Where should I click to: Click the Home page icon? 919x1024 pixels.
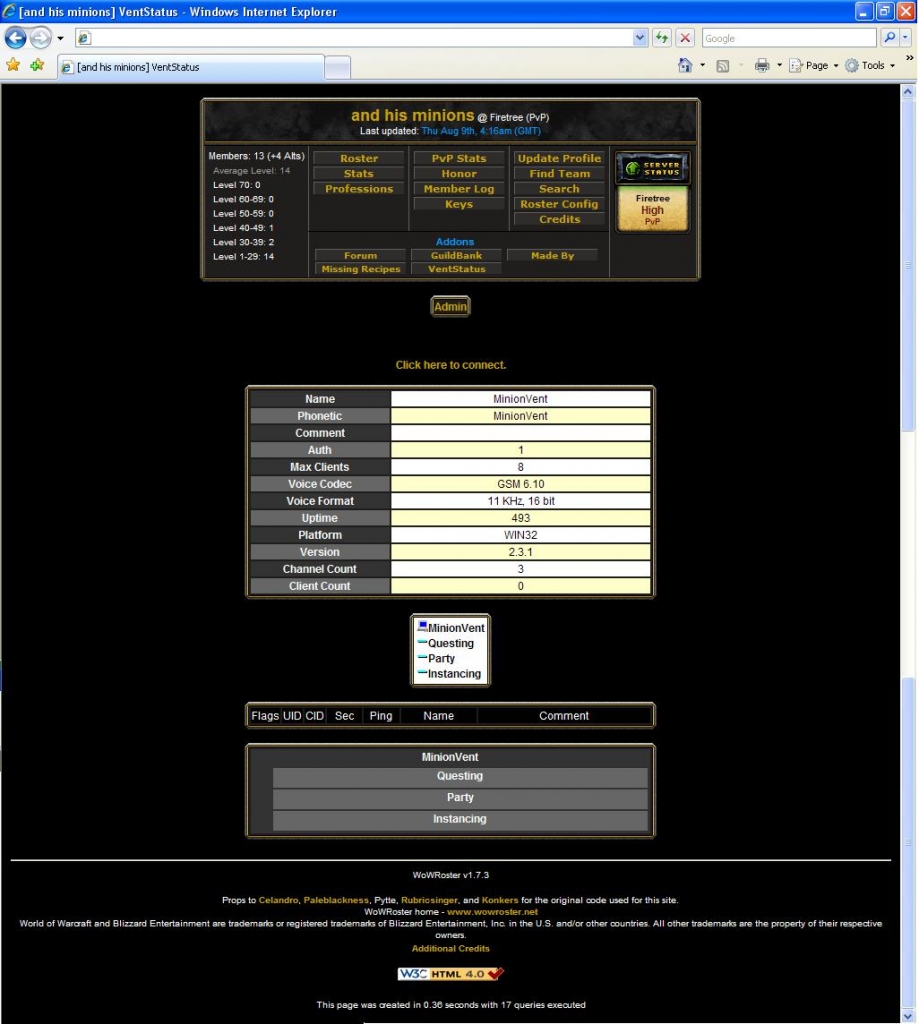685,65
